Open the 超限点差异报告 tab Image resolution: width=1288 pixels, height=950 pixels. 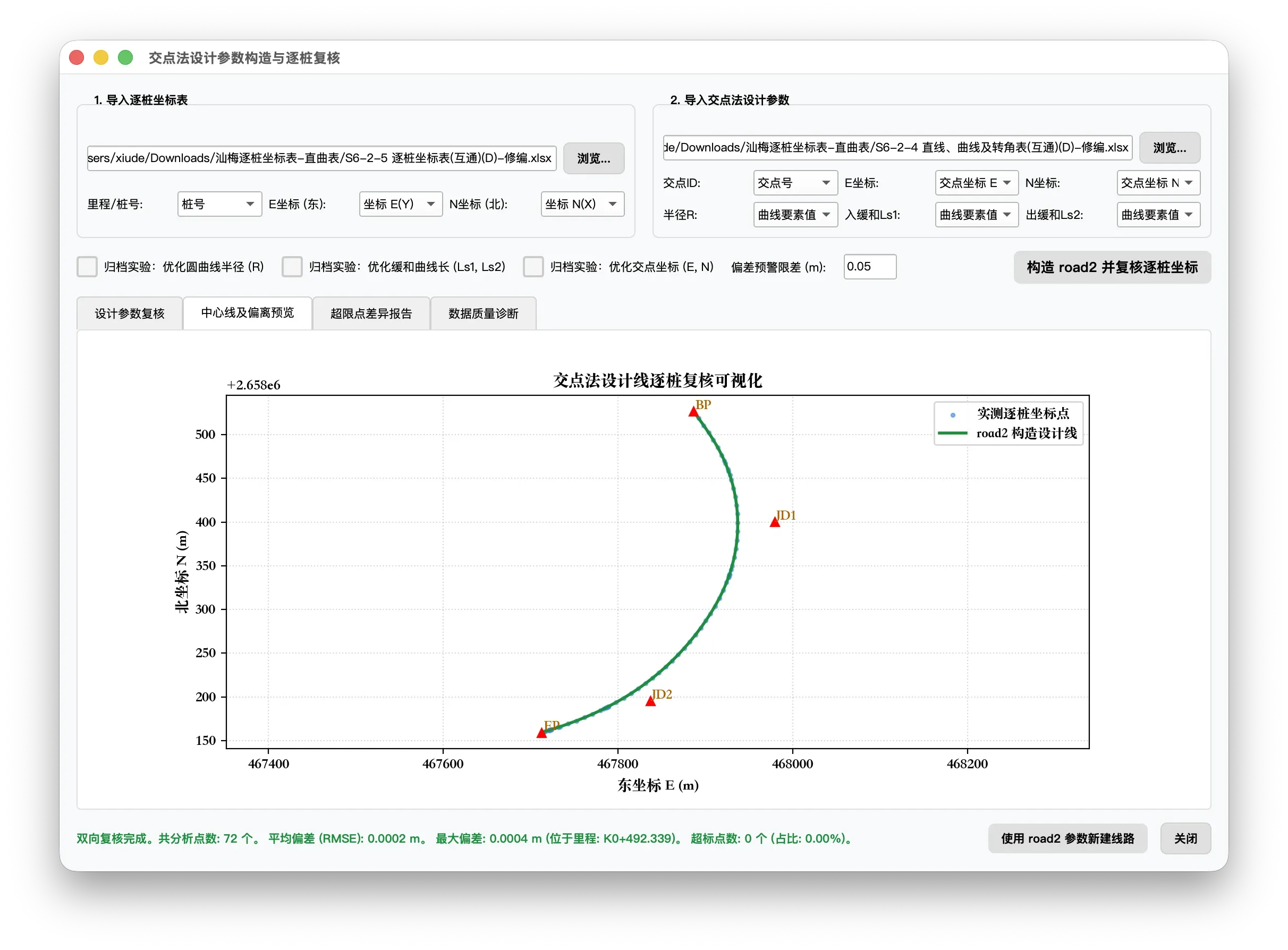(371, 313)
